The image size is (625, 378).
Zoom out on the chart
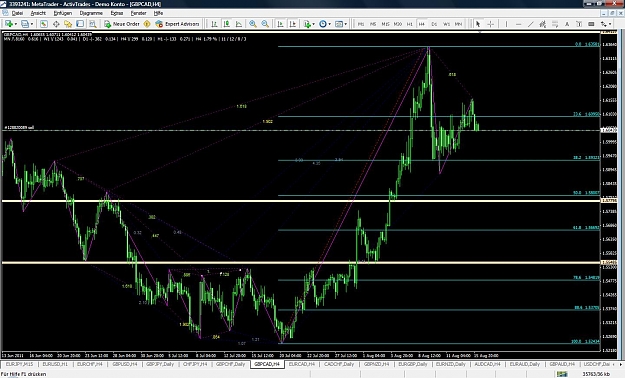tap(265, 24)
